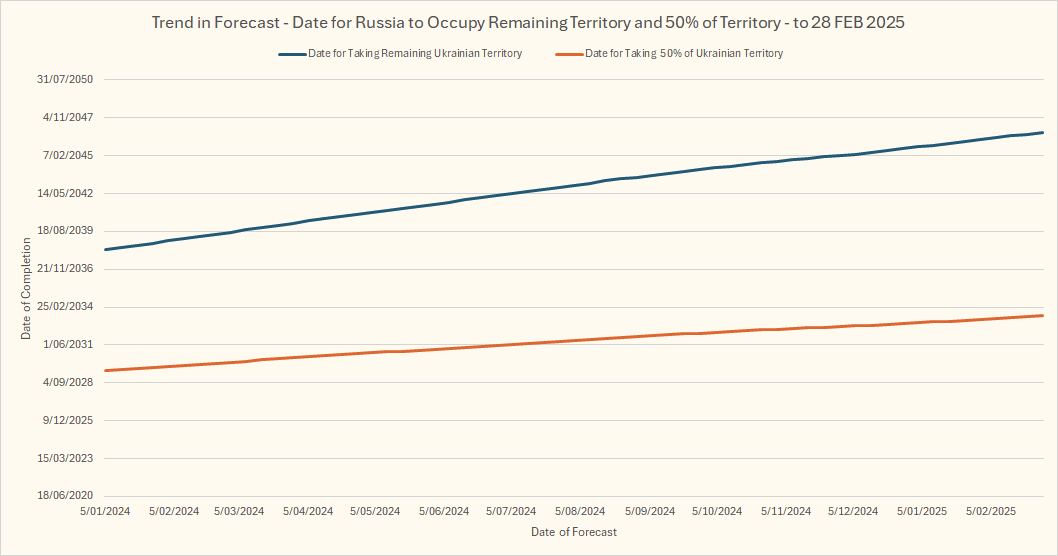
Task: Click the right endpoint of the blue line
Action: point(1043,133)
